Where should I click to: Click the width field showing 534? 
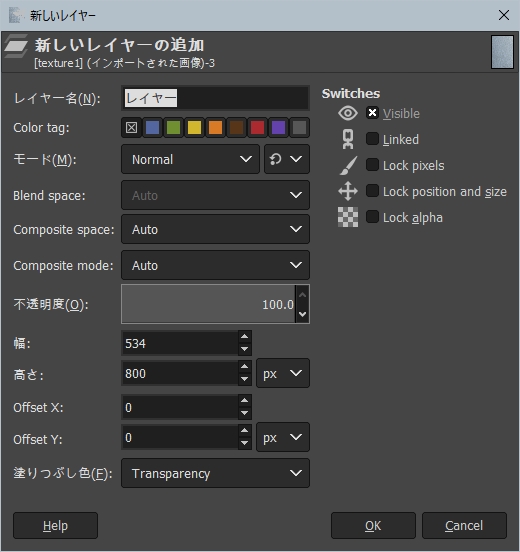[x=180, y=343]
